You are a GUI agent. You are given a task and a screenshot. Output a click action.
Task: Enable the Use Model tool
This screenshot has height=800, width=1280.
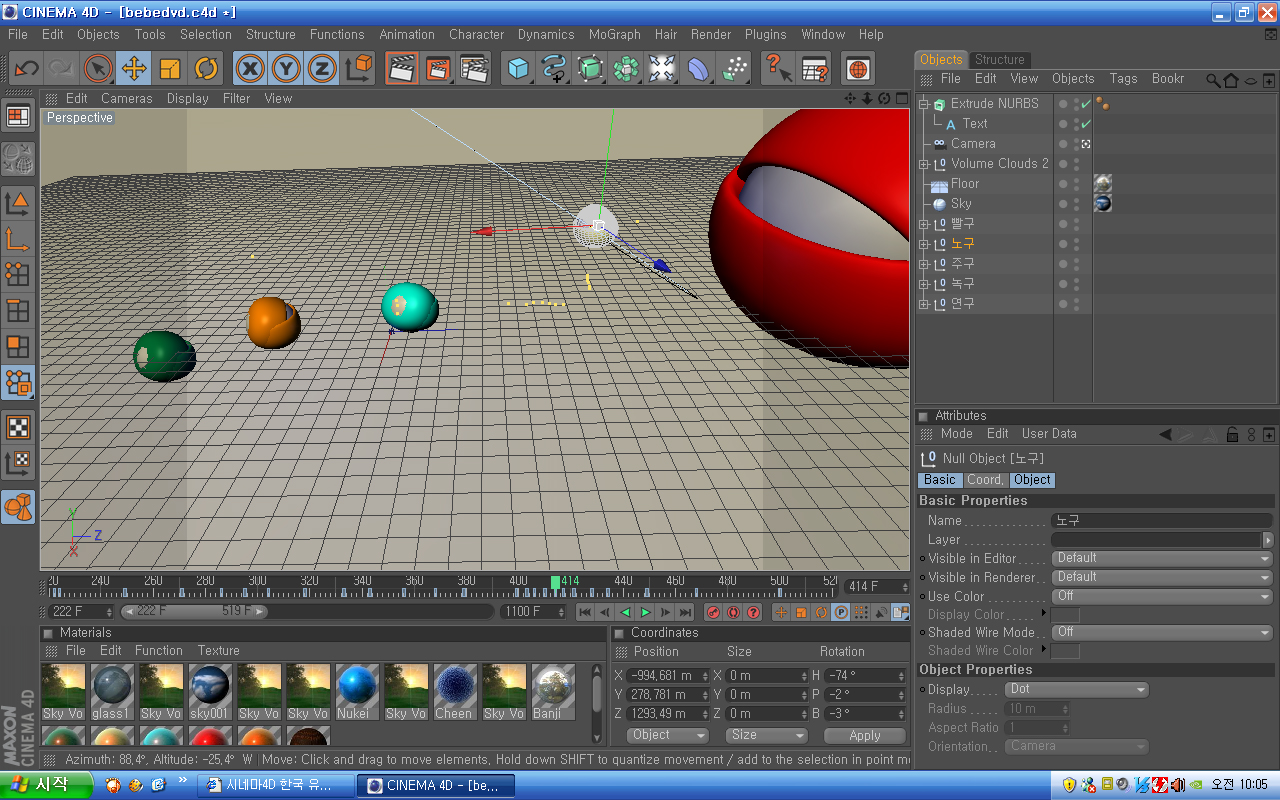pos(17,202)
